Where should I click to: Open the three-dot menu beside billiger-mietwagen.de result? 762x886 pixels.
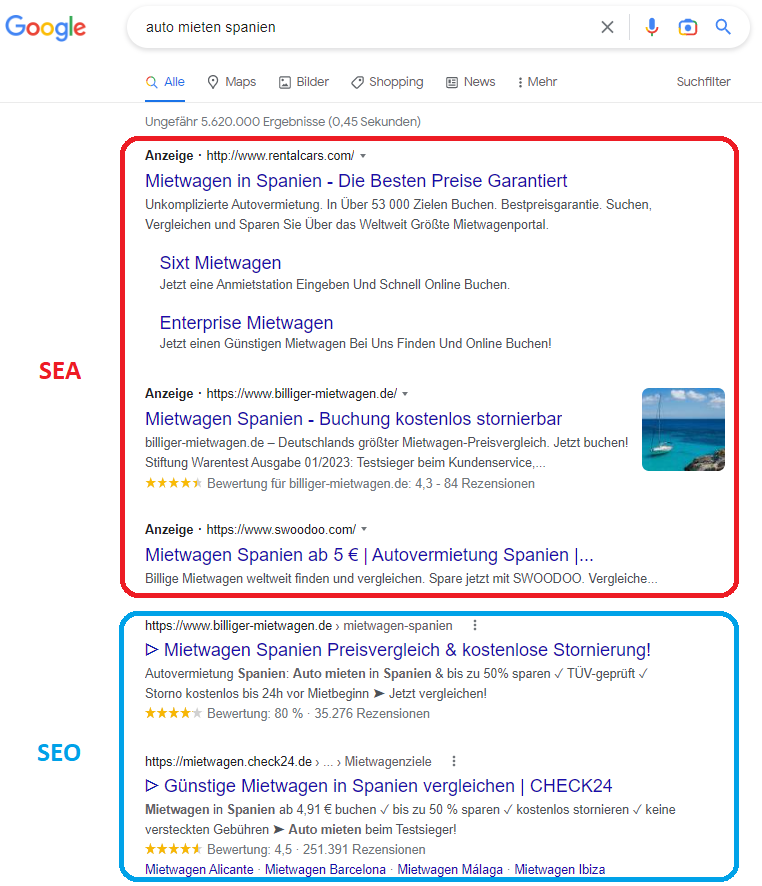tap(475, 625)
